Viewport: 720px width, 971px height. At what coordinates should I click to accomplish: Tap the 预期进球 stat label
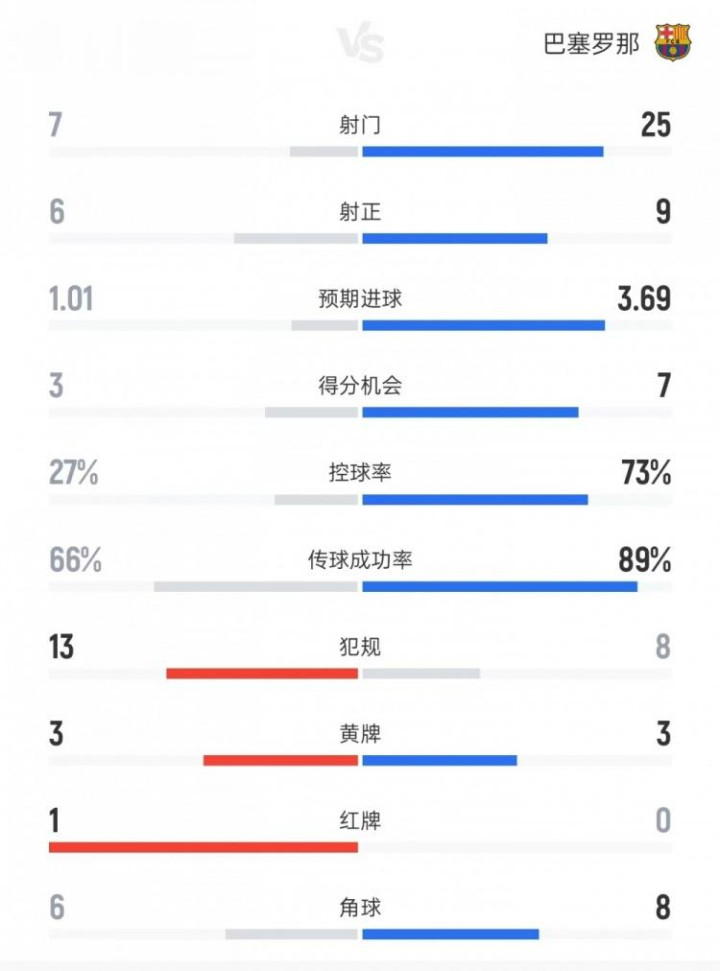pyautogui.click(x=360, y=299)
